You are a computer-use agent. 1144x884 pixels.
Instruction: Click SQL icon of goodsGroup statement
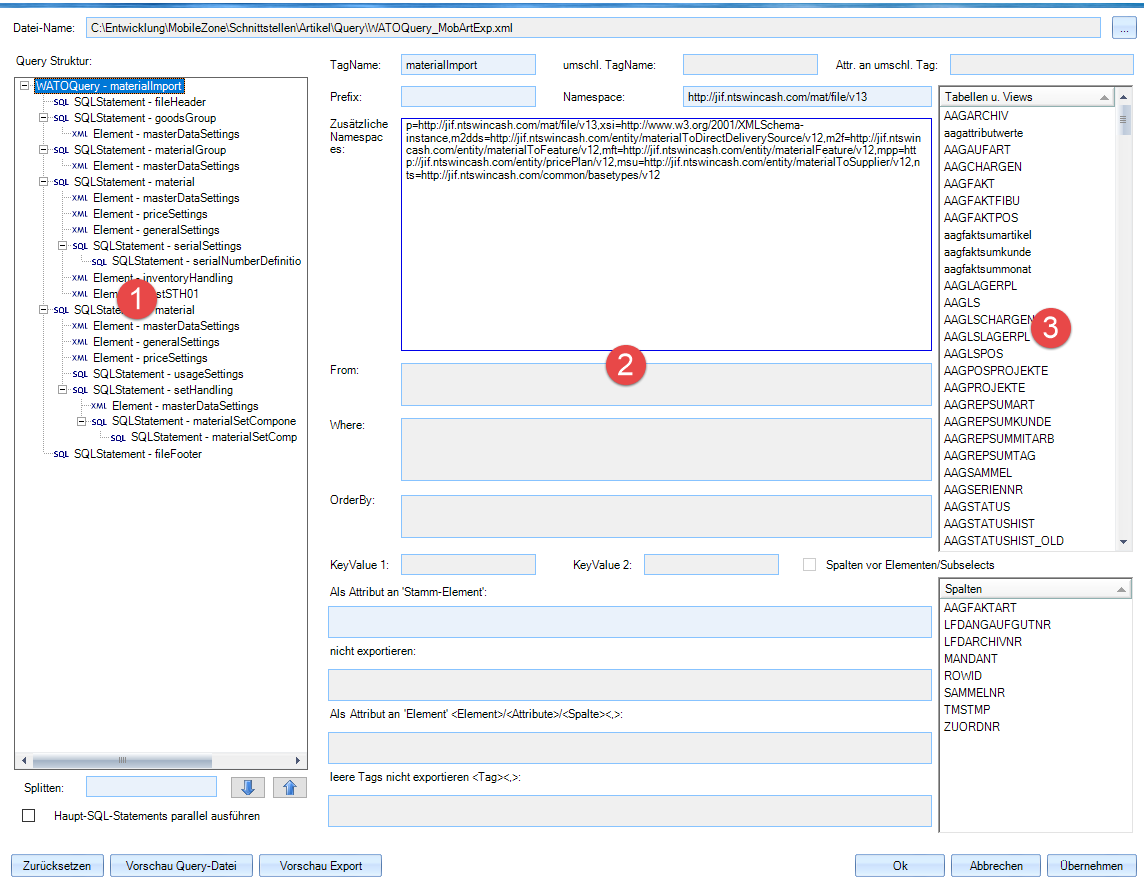point(61,118)
